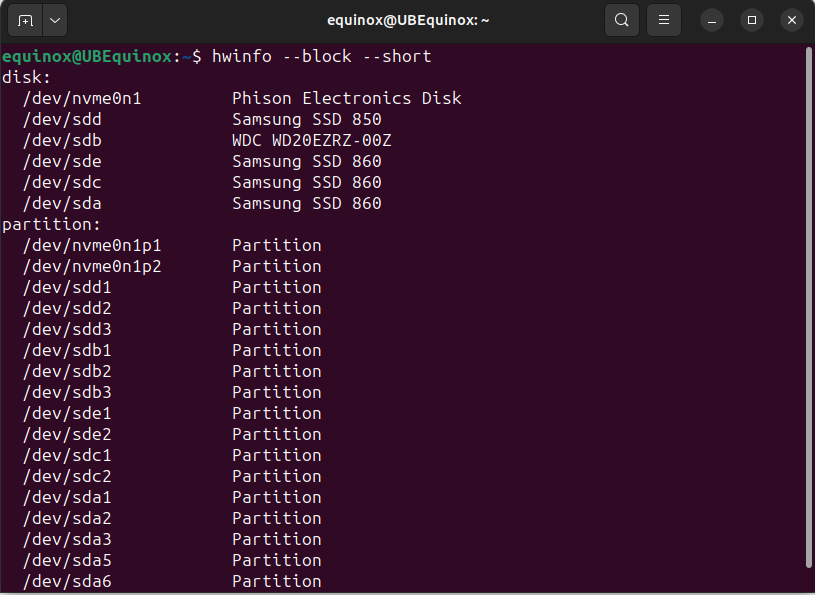Click the 'disk:' heading
The image size is (815, 595).
coord(27,77)
